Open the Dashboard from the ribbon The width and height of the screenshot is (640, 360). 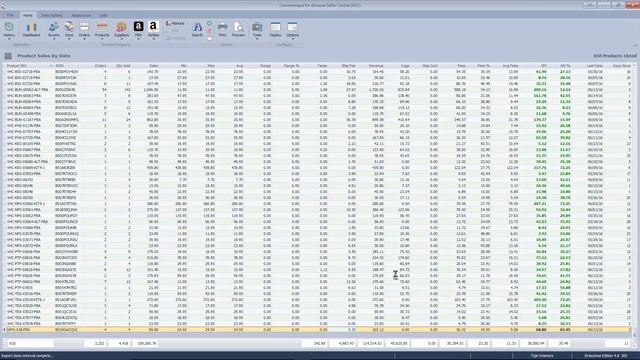(31, 30)
